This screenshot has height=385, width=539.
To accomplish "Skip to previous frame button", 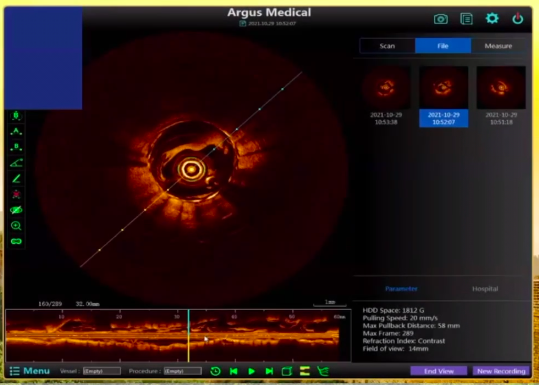I will click(233, 371).
